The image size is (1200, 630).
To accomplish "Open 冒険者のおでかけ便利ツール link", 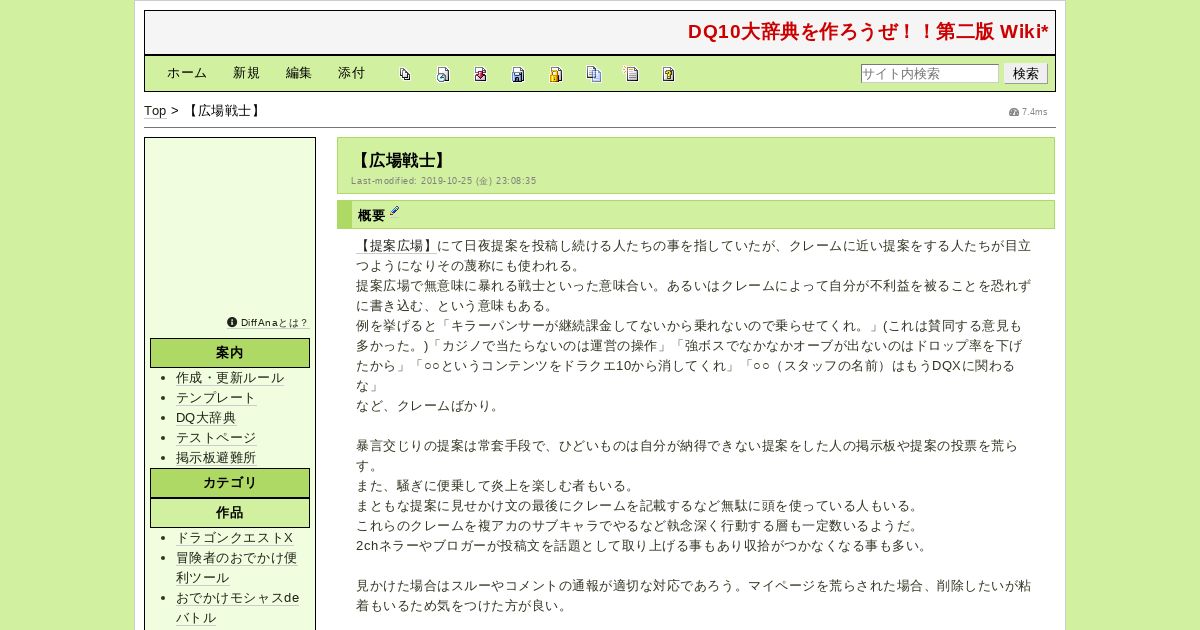I will (x=236, y=568).
